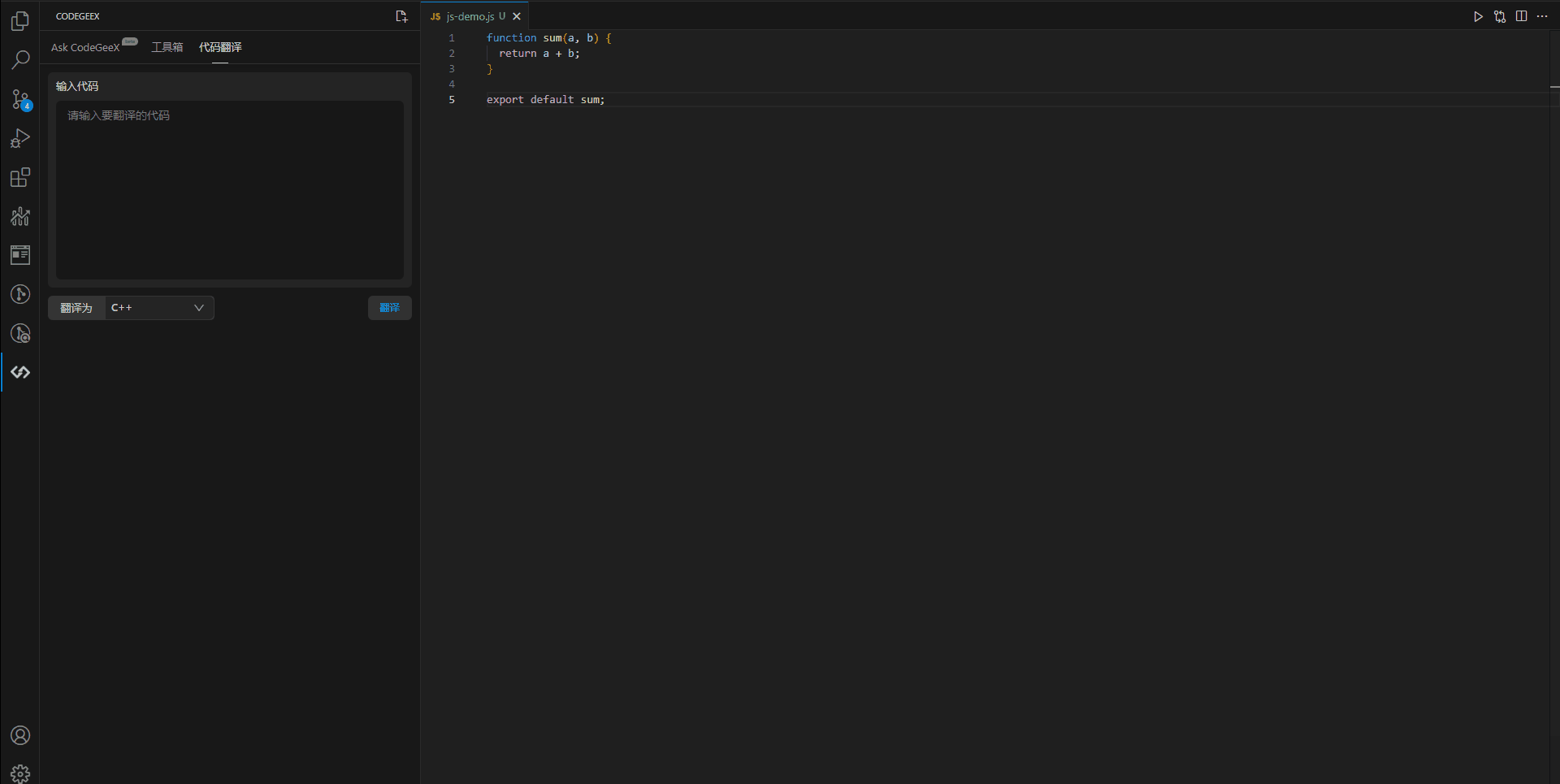
Task: Open changes compare icon in editor toolbar
Action: 1500,16
